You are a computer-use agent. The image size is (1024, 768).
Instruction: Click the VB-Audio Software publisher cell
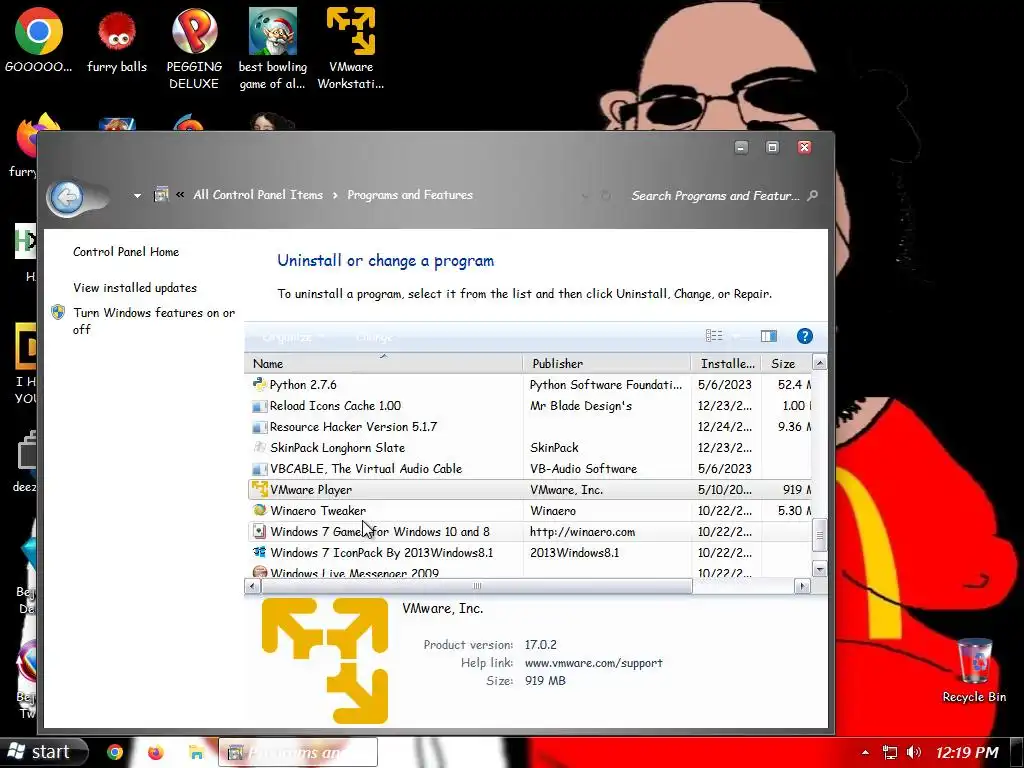[x=583, y=468]
